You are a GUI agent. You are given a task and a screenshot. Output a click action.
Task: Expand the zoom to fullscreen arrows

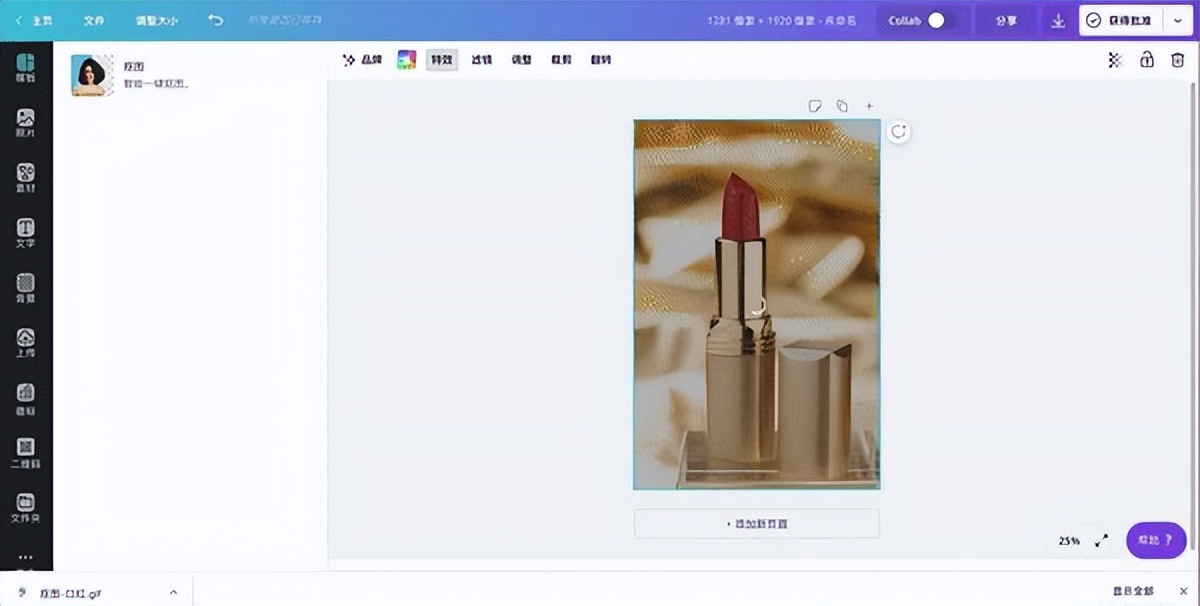click(1101, 540)
